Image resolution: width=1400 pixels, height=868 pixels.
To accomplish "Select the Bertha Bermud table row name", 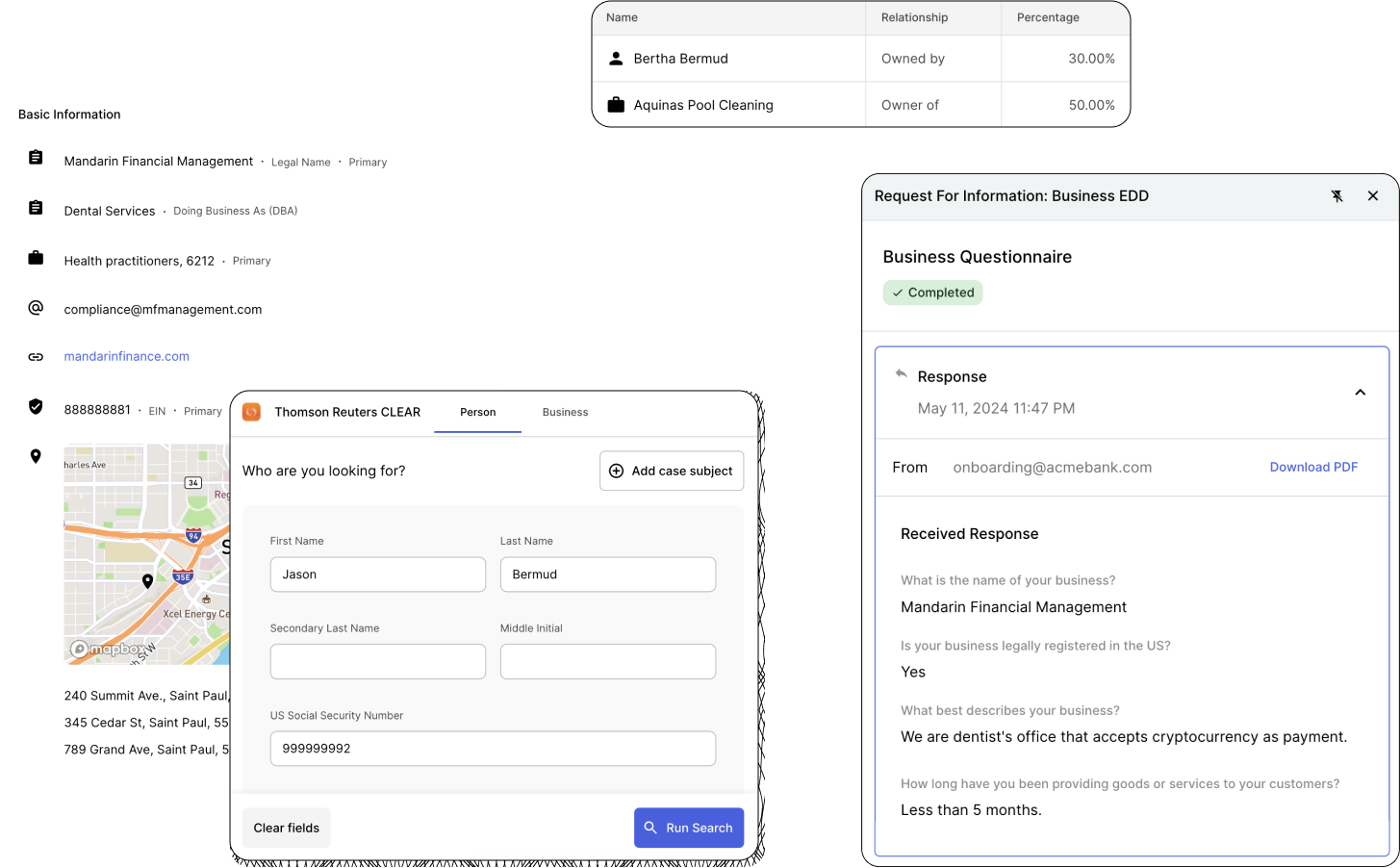I will 680,59.
